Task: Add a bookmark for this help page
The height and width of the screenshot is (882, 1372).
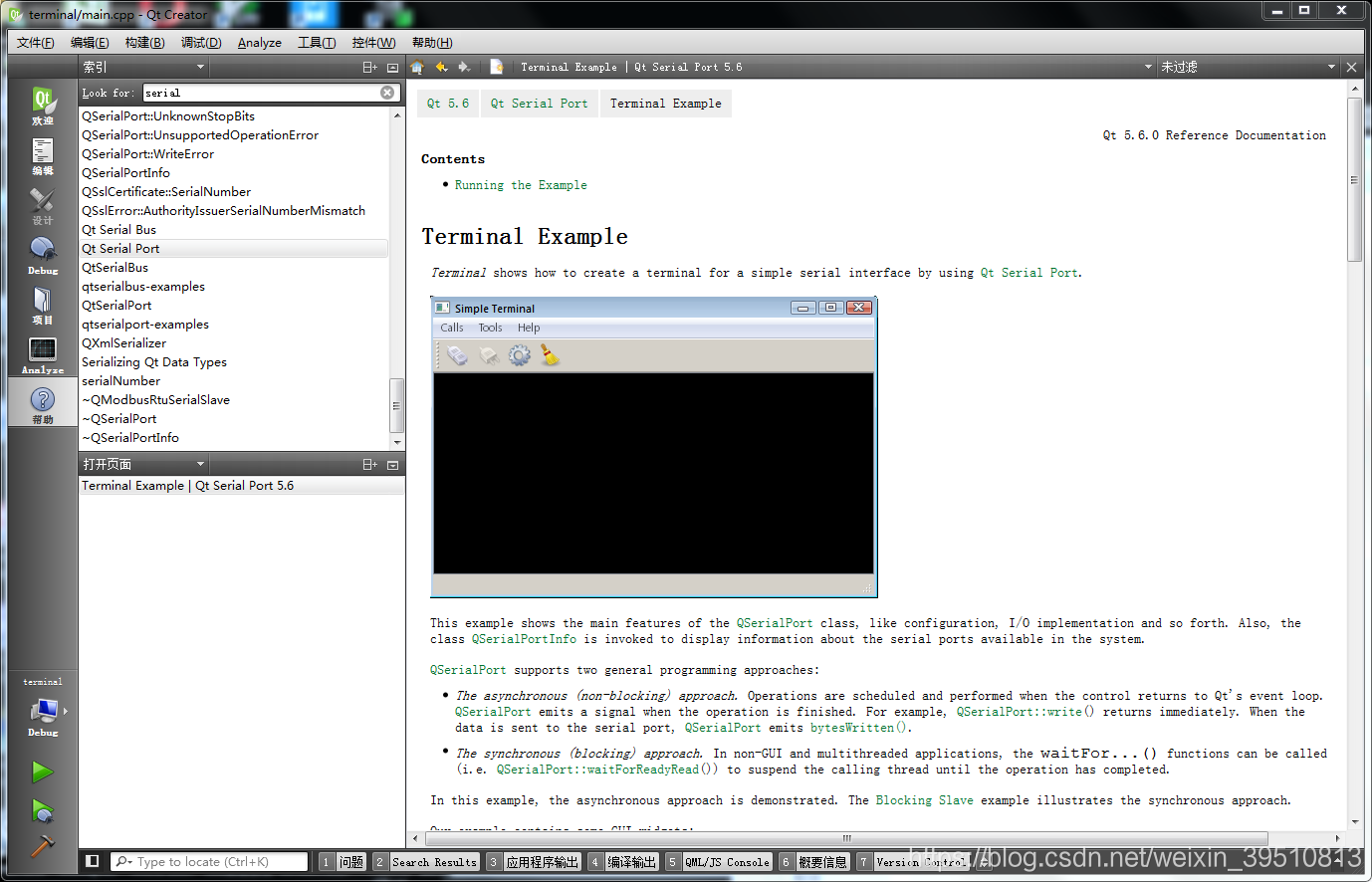Action: click(x=496, y=67)
